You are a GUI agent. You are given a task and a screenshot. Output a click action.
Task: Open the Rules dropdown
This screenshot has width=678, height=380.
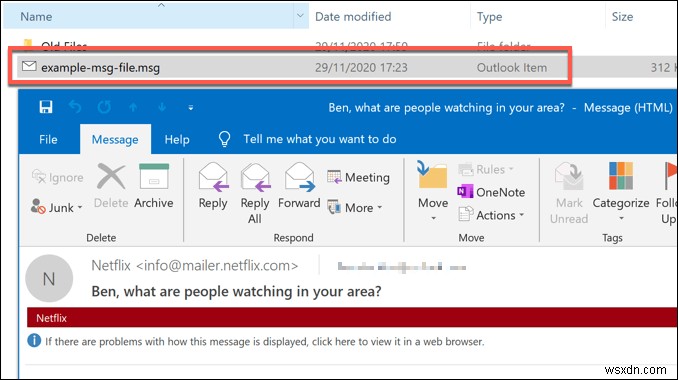(x=486, y=169)
